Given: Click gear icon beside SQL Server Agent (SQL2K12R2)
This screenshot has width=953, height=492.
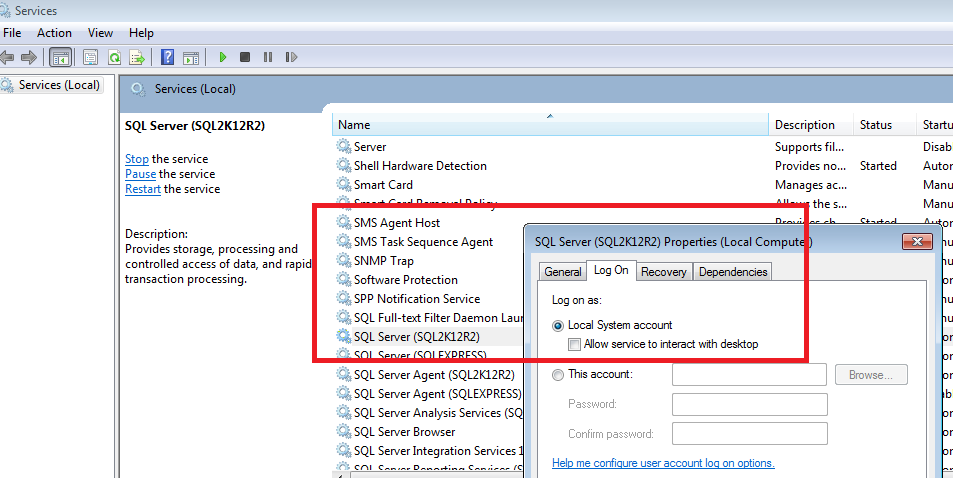Looking at the screenshot, I should tap(344, 375).
